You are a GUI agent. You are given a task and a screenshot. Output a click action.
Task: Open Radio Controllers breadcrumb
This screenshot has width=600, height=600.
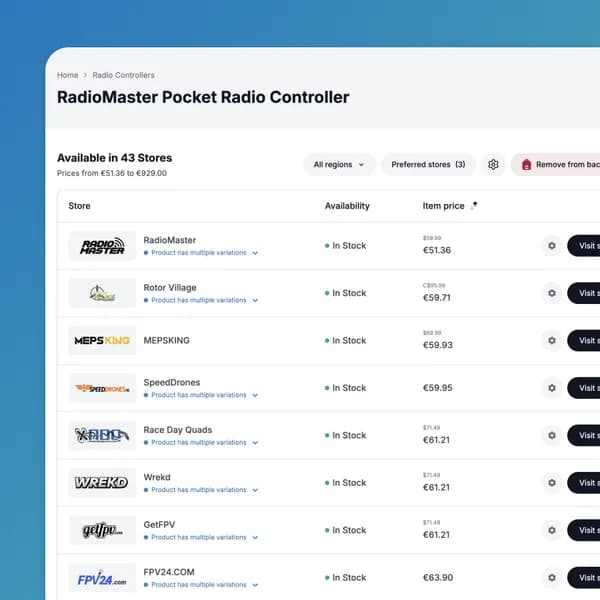(x=123, y=75)
